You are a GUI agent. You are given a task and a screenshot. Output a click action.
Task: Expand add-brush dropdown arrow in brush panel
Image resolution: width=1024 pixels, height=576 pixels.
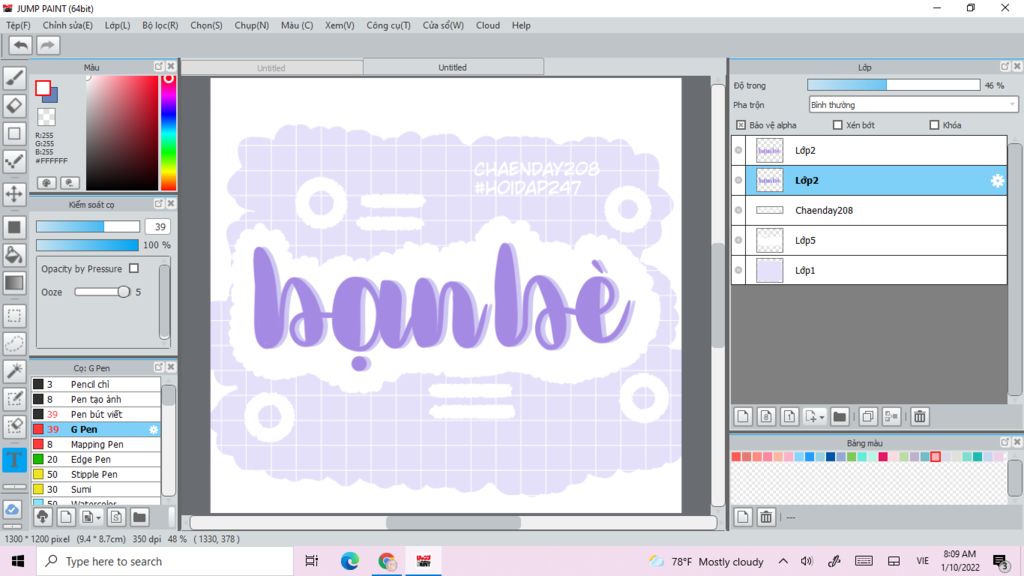99,518
